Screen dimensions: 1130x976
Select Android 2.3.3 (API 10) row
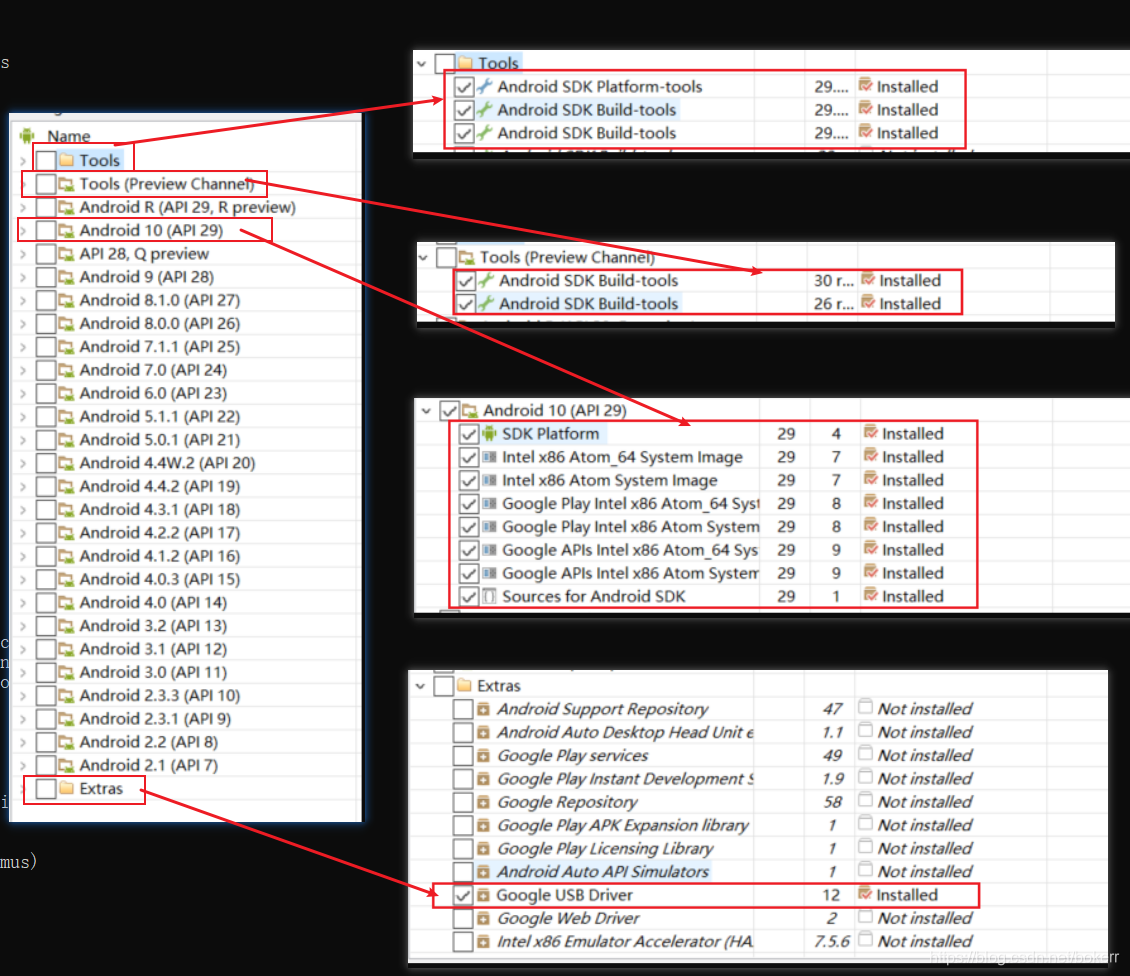tap(186, 695)
